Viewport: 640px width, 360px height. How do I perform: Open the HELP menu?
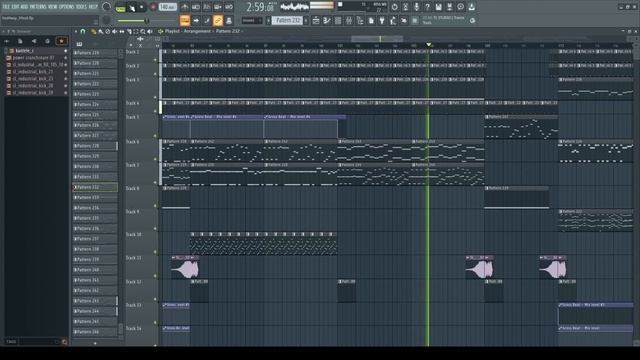point(93,7)
